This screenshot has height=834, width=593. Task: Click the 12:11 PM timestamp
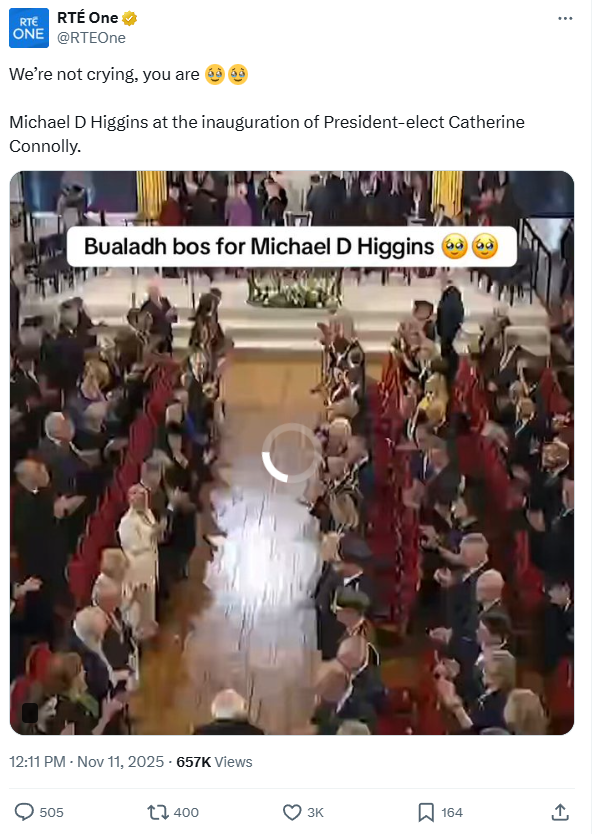(x=37, y=762)
